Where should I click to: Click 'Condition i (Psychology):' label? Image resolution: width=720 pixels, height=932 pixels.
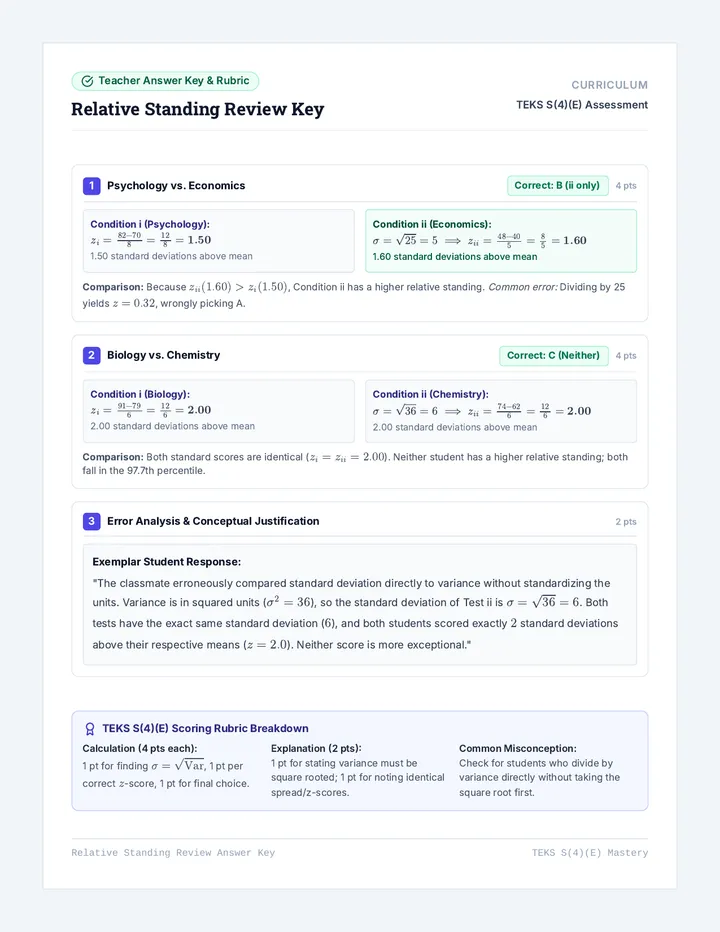tap(150, 224)
